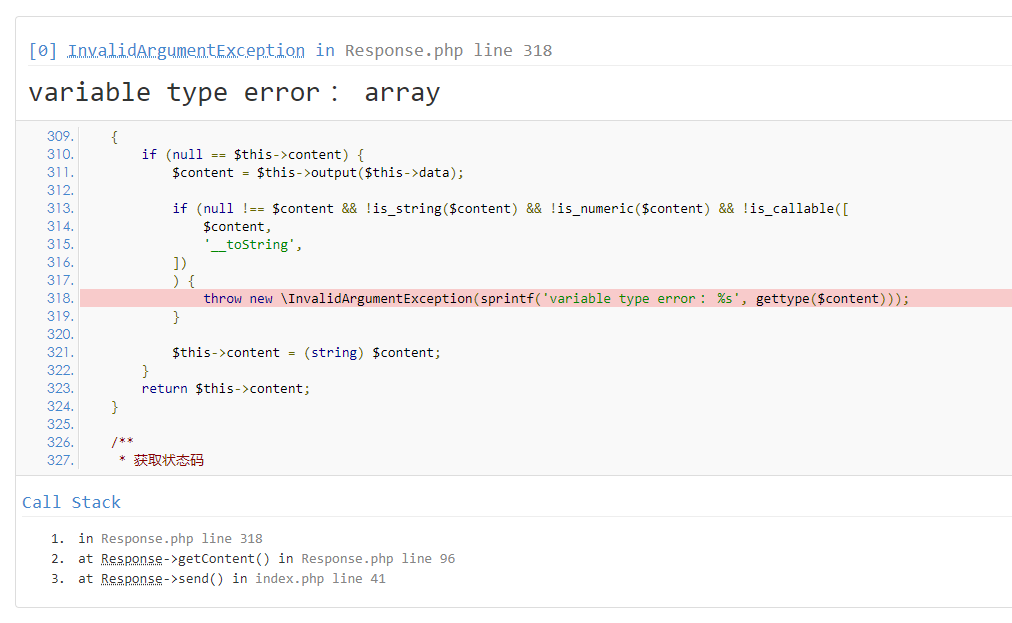1012x623 pixels.
Task: Click the '__toString' string on line 315
Action: coord(252,244)
